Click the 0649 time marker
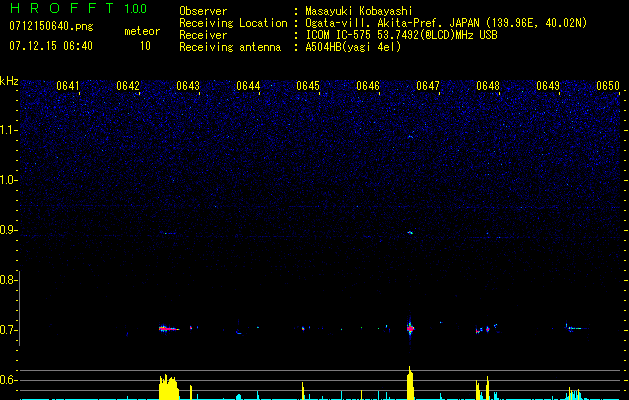The height and width of the screenshot is (400, 629). [x=548, y=86]
